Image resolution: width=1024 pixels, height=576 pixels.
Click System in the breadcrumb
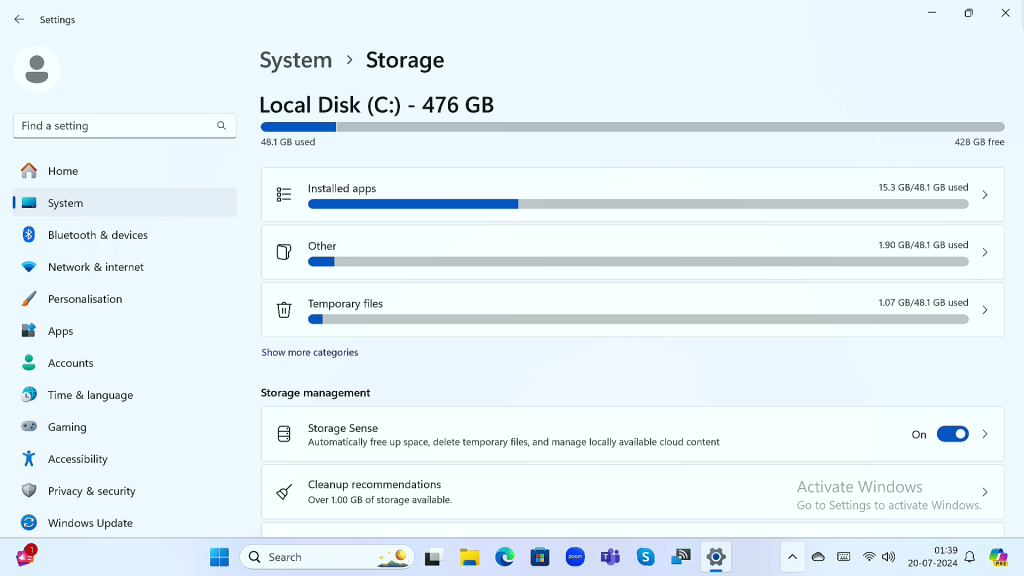pyautogui.click(x=295, y=60)
